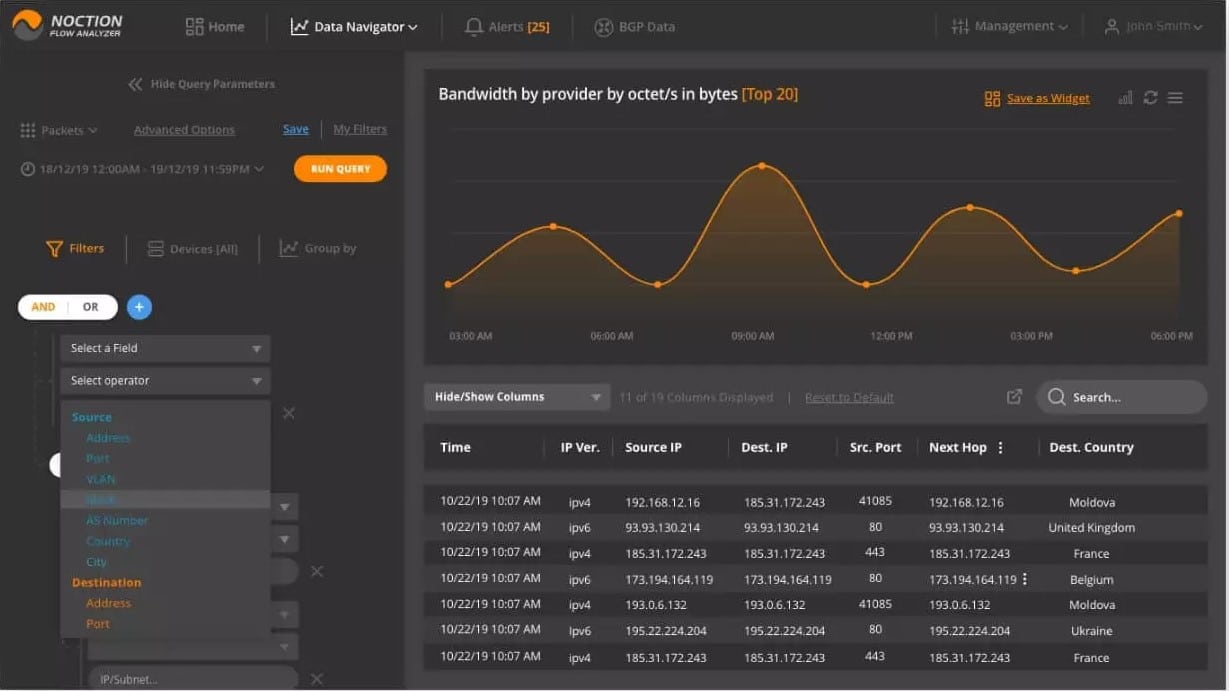Viewport: 1229px width, 691px height.
Task: Choose VLAN in the field list
Action: (x=101, y=480)
